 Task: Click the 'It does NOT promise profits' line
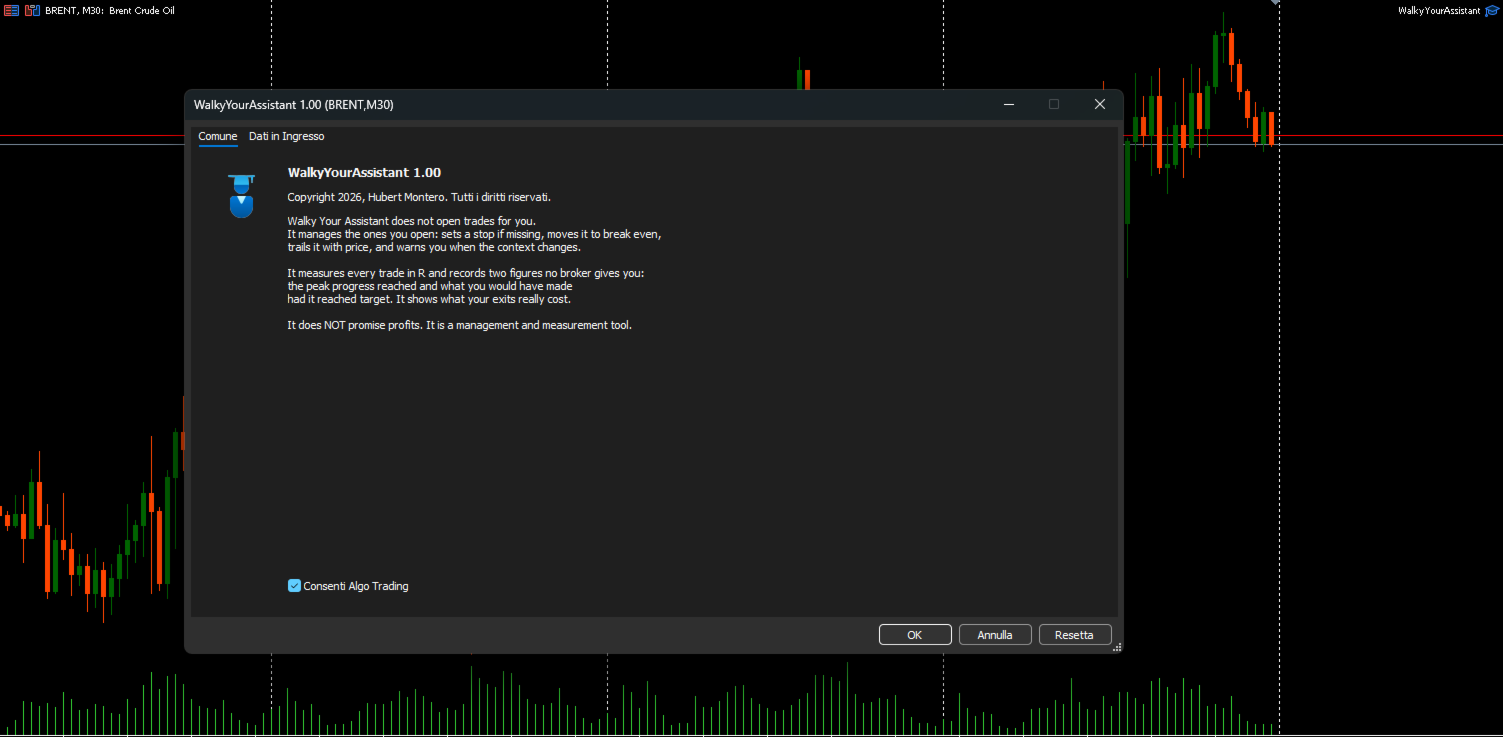point(460,325)
